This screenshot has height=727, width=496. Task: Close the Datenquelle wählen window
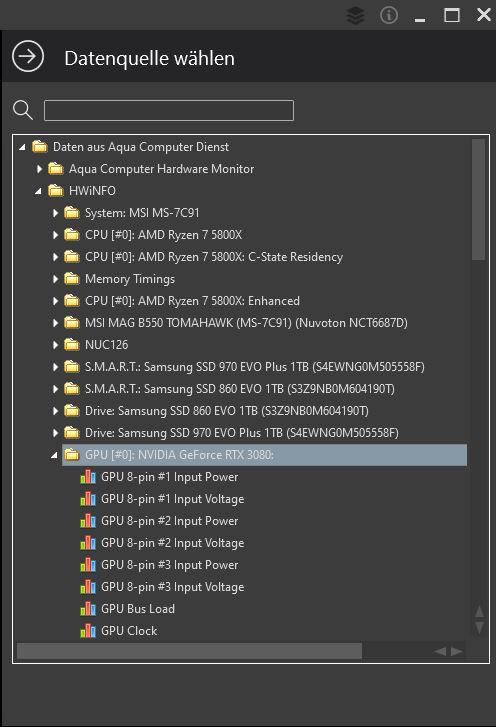coord(484,15)
